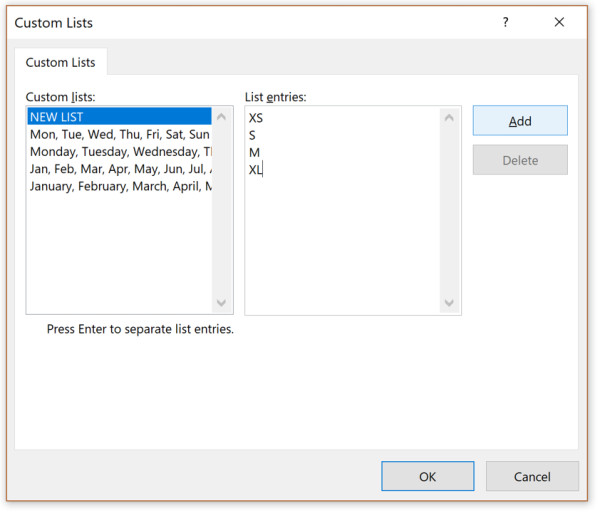Click the Help question mark icon
The height and width of the screenshot is (513, 600).
(505, 22)
